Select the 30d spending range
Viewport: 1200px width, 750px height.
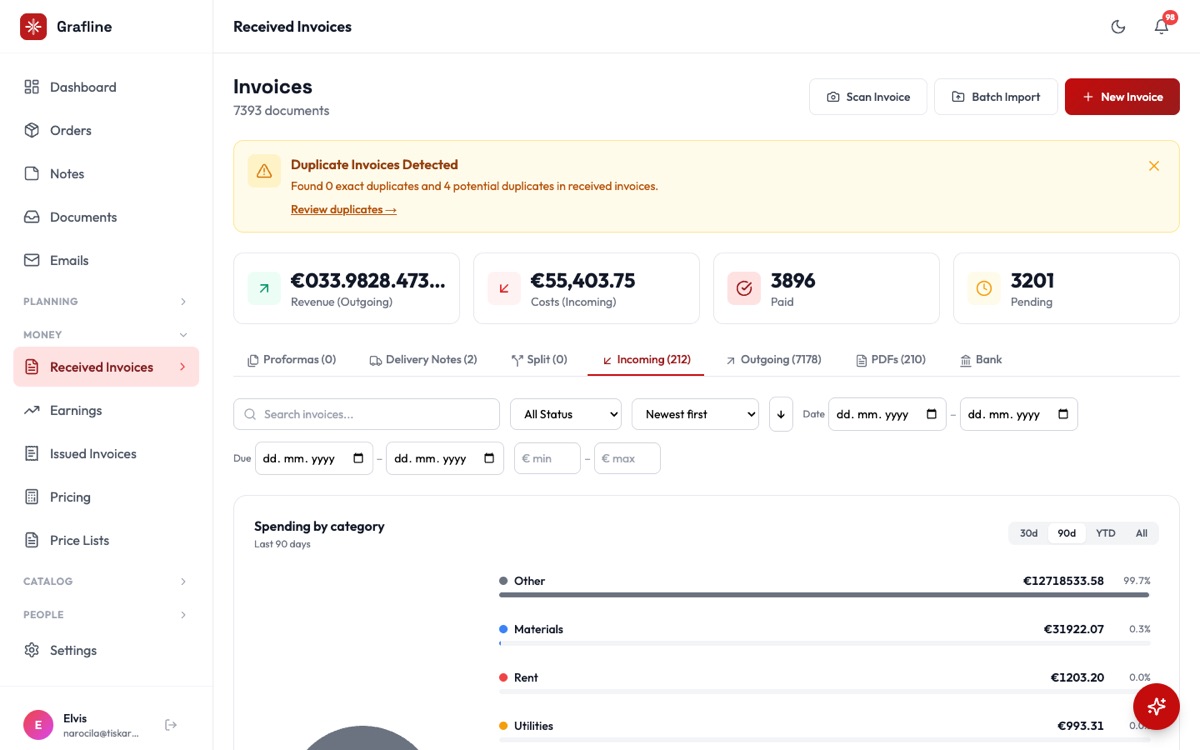1029,533
